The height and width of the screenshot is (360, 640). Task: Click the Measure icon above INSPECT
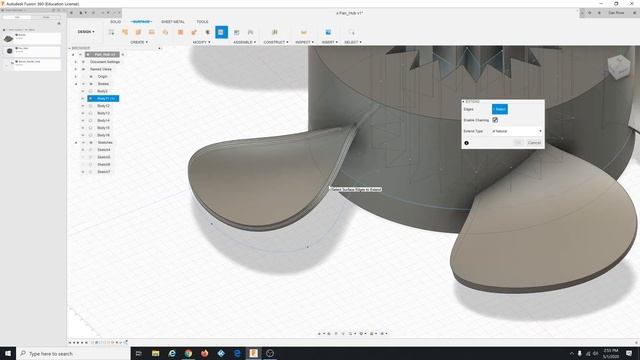click(304, 32)
